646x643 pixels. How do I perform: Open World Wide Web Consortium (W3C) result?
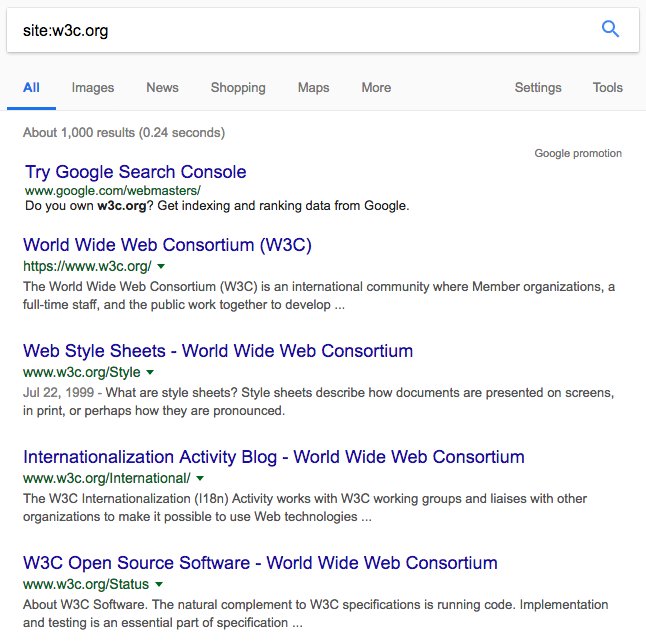pos(167,245)
